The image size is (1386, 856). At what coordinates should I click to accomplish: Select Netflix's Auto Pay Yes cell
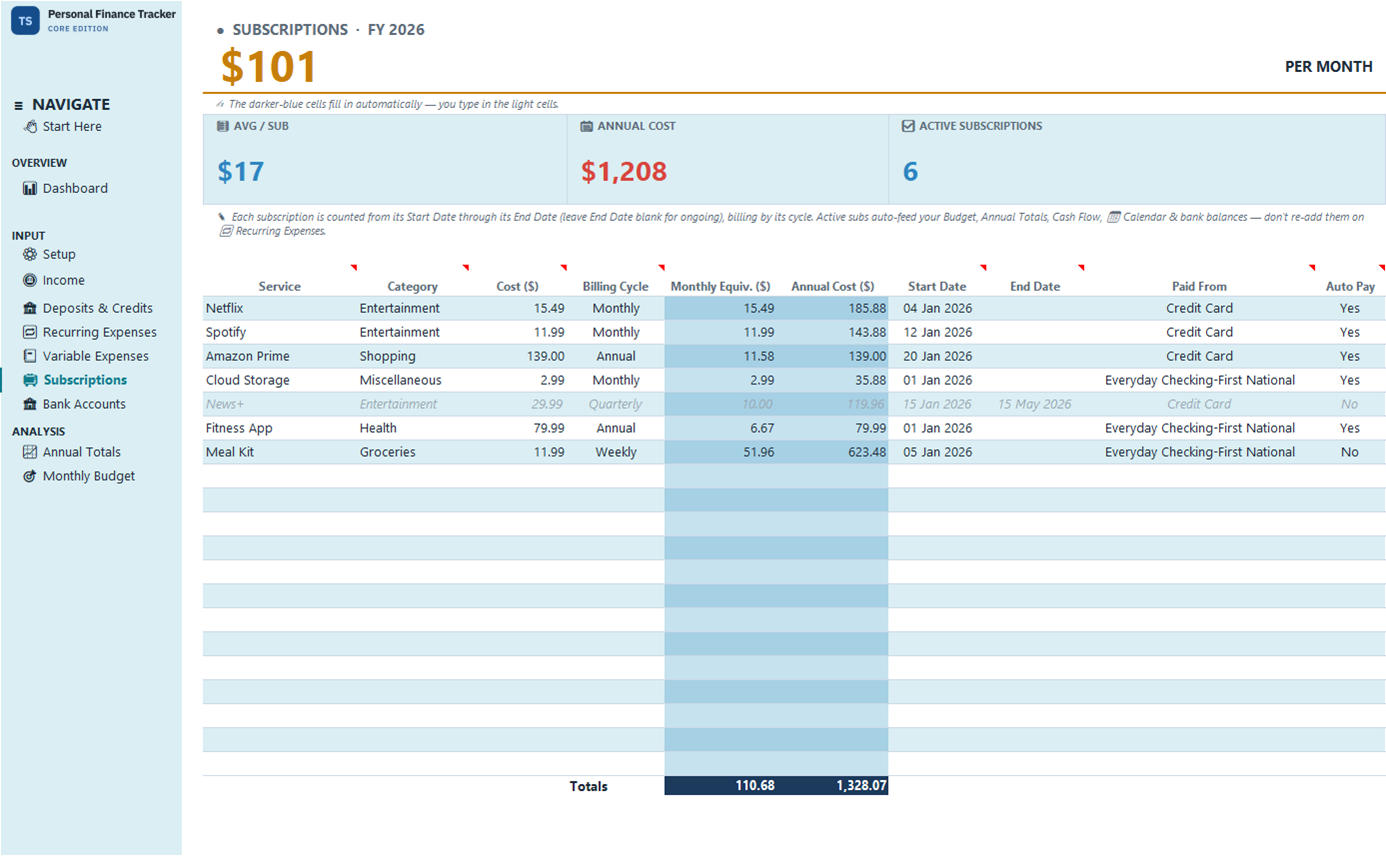1350,308
